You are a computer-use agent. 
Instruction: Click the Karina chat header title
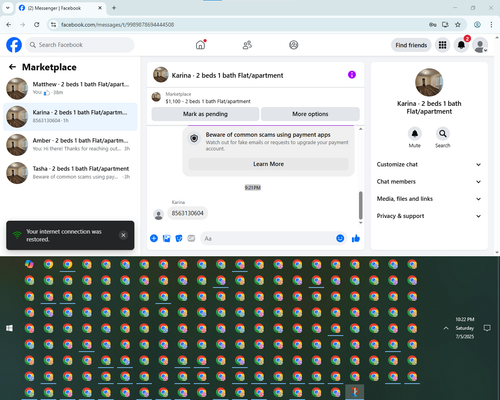pyautogui.click(x=227, y=75)
